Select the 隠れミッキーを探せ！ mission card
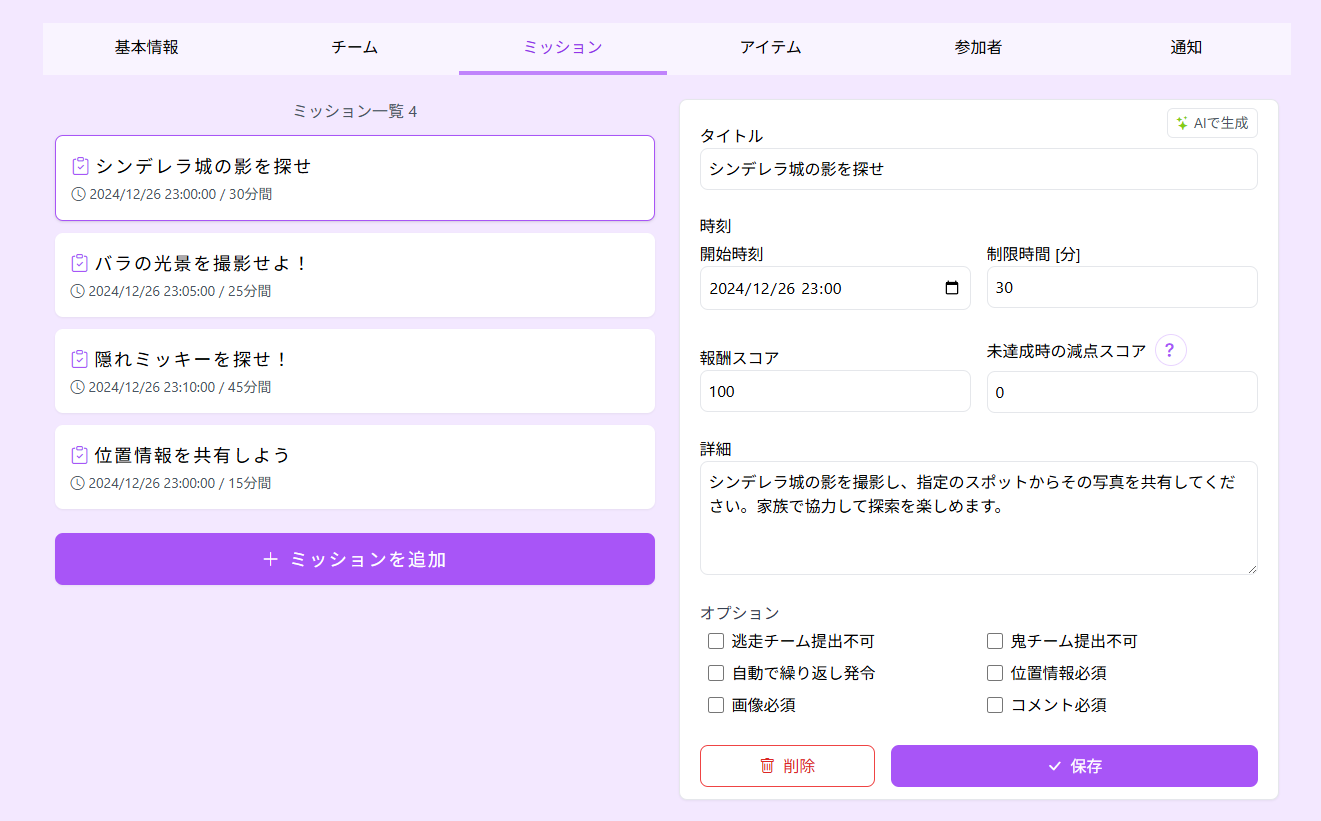 point(355,371)
